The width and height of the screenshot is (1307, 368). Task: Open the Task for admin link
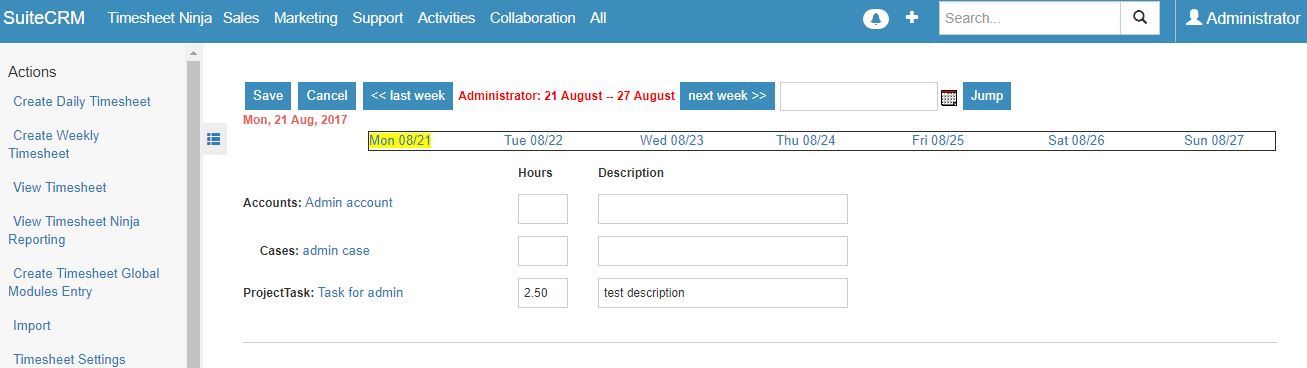click(x=361, y=293)
